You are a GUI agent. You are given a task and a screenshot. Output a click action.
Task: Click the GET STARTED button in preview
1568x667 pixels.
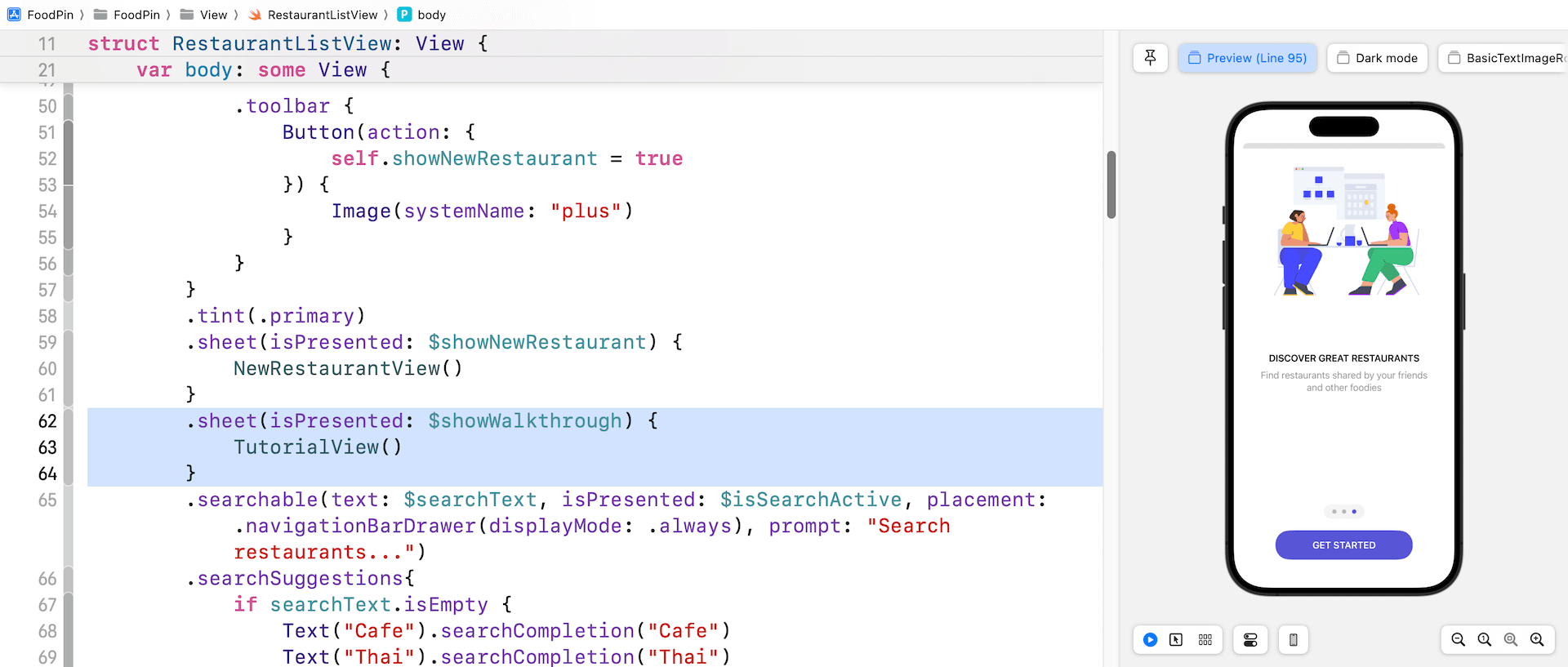pyautogui.click(x=1343, y=545)
